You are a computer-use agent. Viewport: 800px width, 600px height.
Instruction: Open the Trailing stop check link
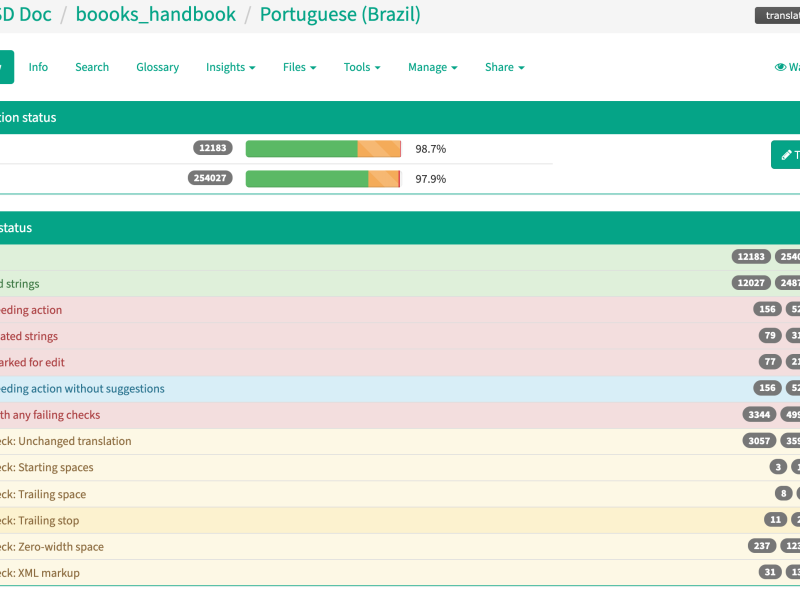[x=40, y=520]
